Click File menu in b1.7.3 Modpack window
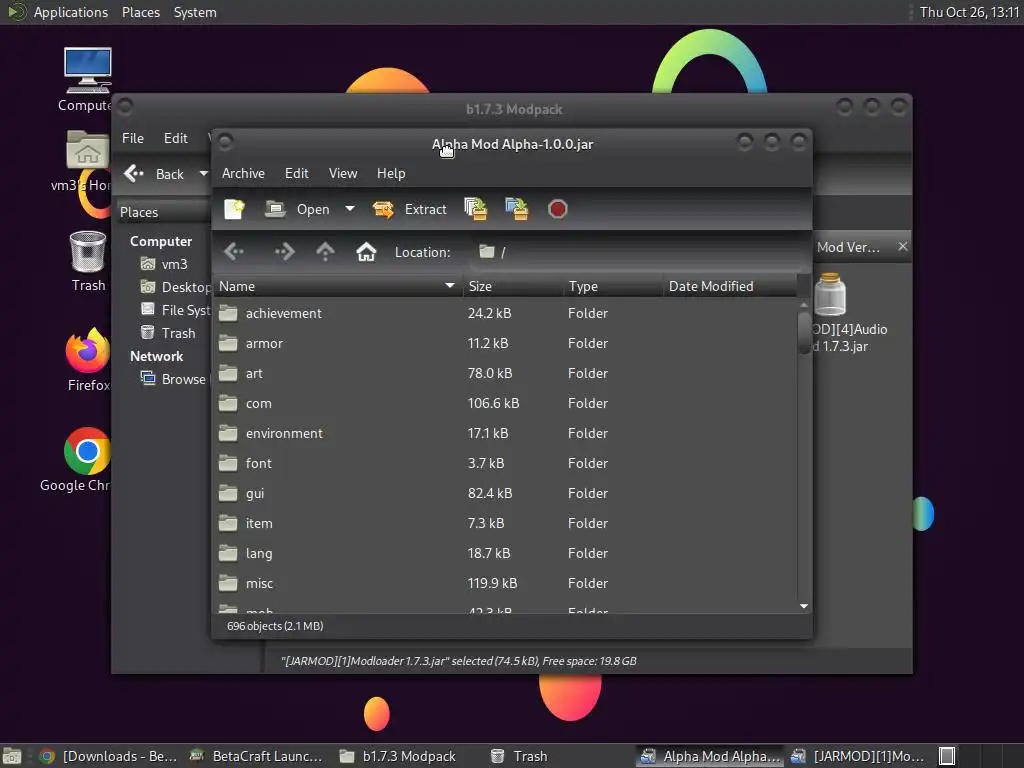This screenshot has width=1024, height=768. coord(133,138)
